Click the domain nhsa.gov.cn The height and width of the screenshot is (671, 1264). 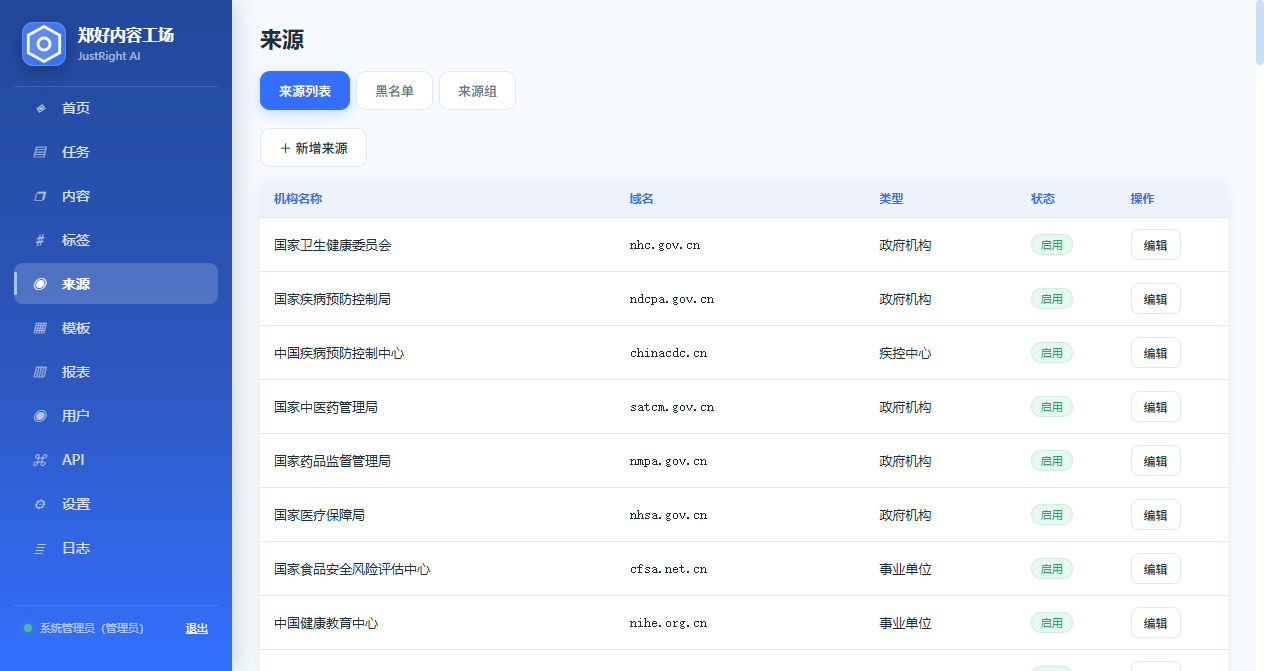click(x=669, y=515)
